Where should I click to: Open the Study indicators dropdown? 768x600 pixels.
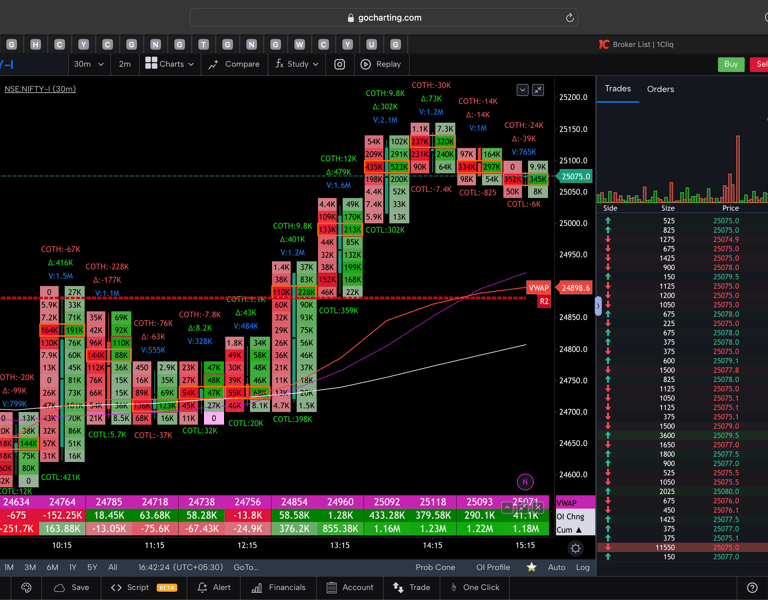click(297, 64)
